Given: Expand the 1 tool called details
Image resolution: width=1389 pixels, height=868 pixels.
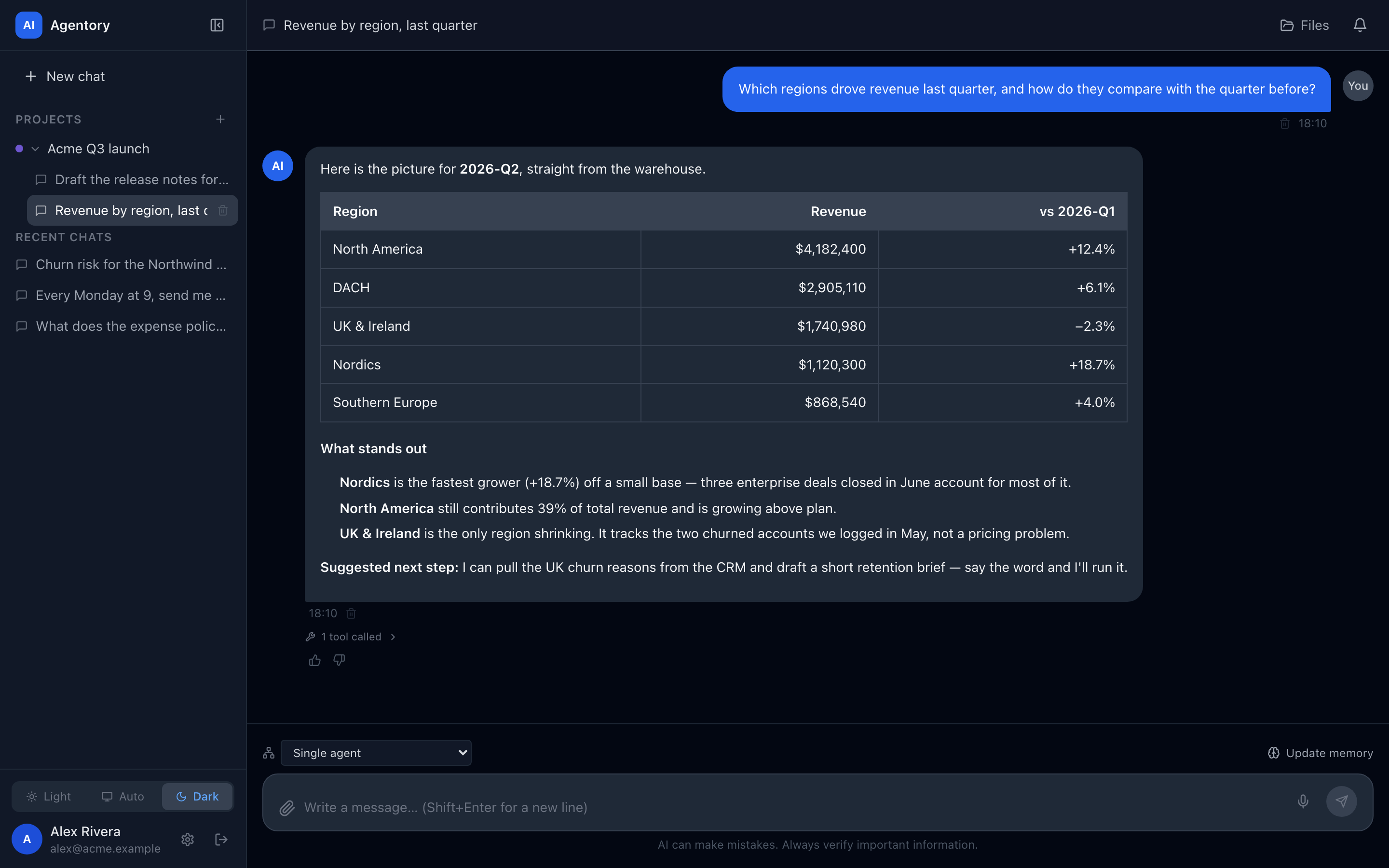Looking at the screenshot, I should point(351,637).
